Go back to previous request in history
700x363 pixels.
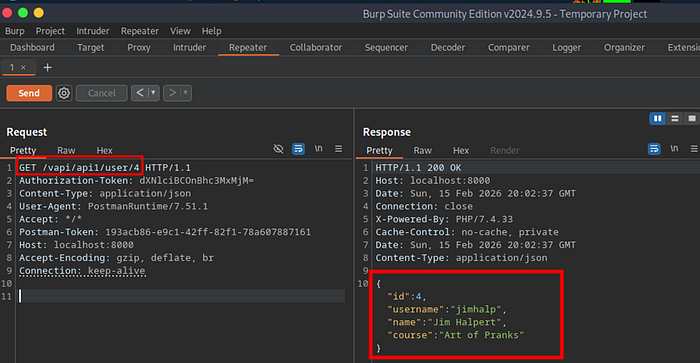pos(140,93)
